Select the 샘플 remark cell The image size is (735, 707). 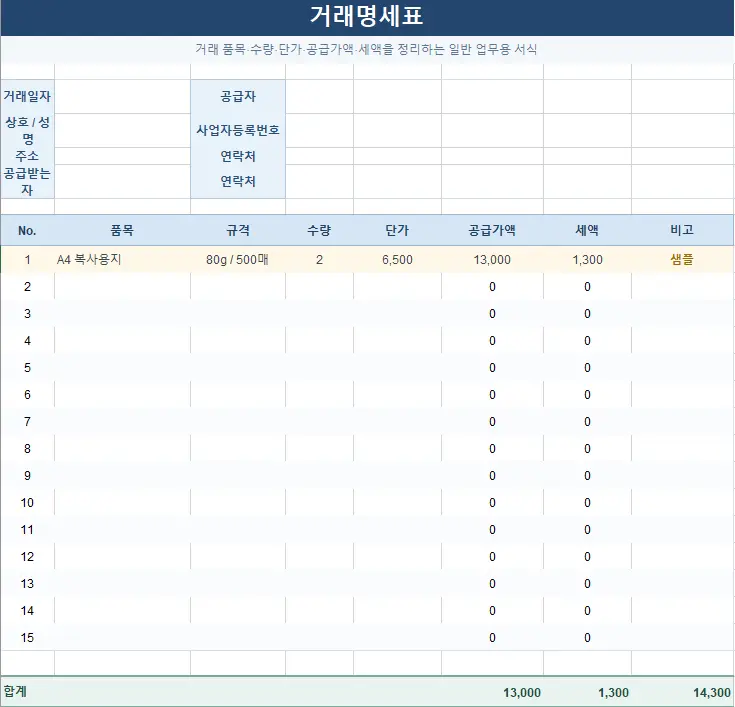(682, 259)
